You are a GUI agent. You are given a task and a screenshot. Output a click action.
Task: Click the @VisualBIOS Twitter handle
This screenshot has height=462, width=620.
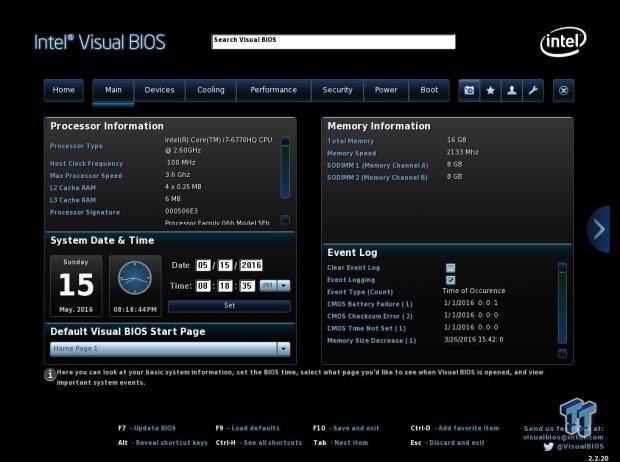coord(580,447)
